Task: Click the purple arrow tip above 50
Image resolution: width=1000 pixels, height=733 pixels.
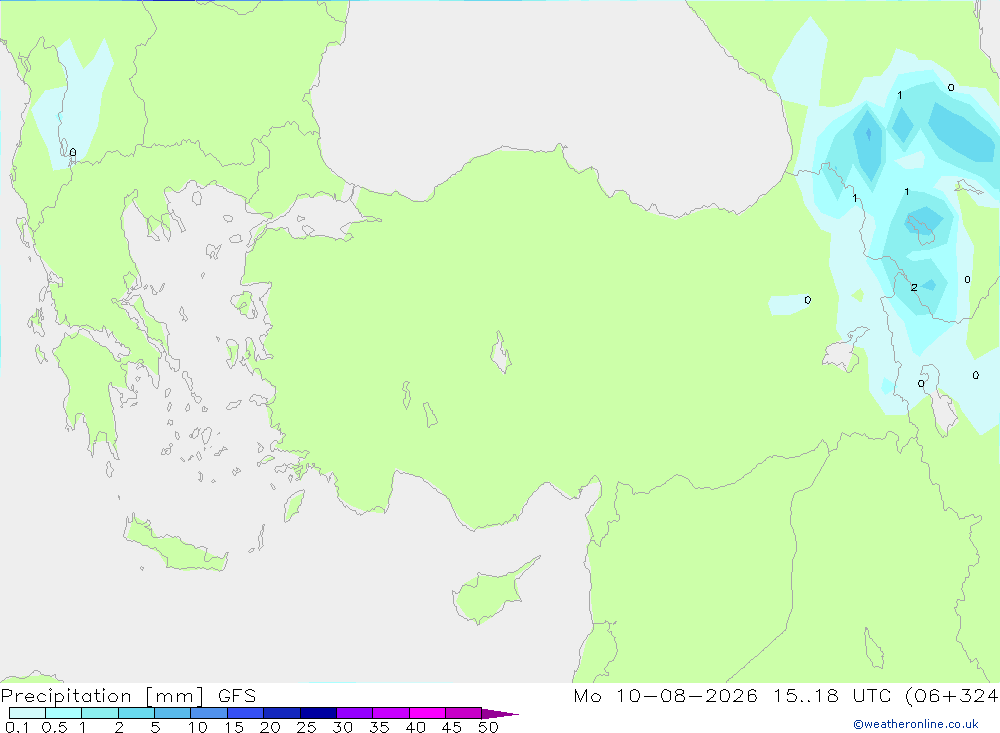Action: [499, 713]
